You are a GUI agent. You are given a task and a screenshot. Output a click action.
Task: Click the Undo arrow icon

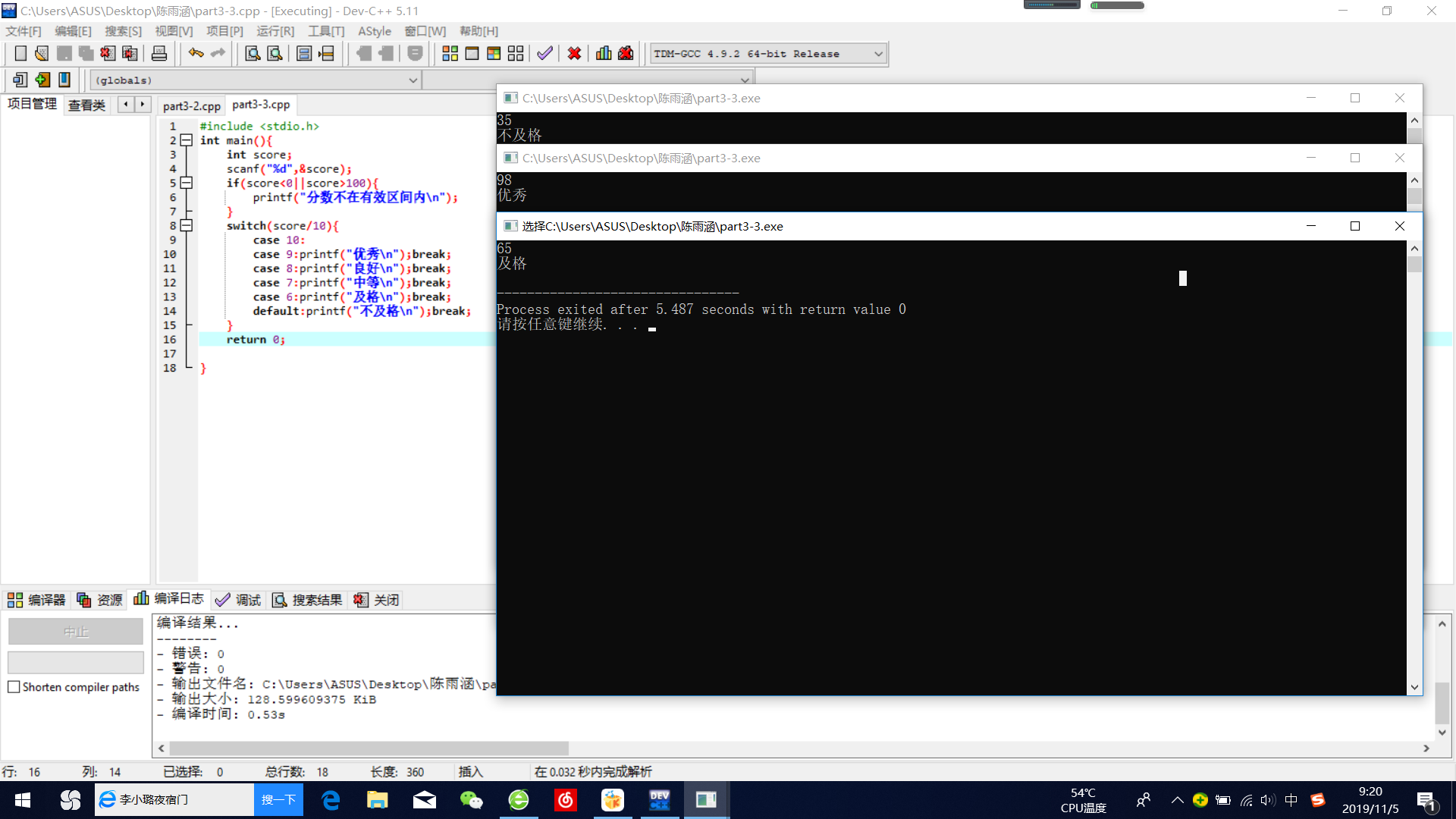196,54
